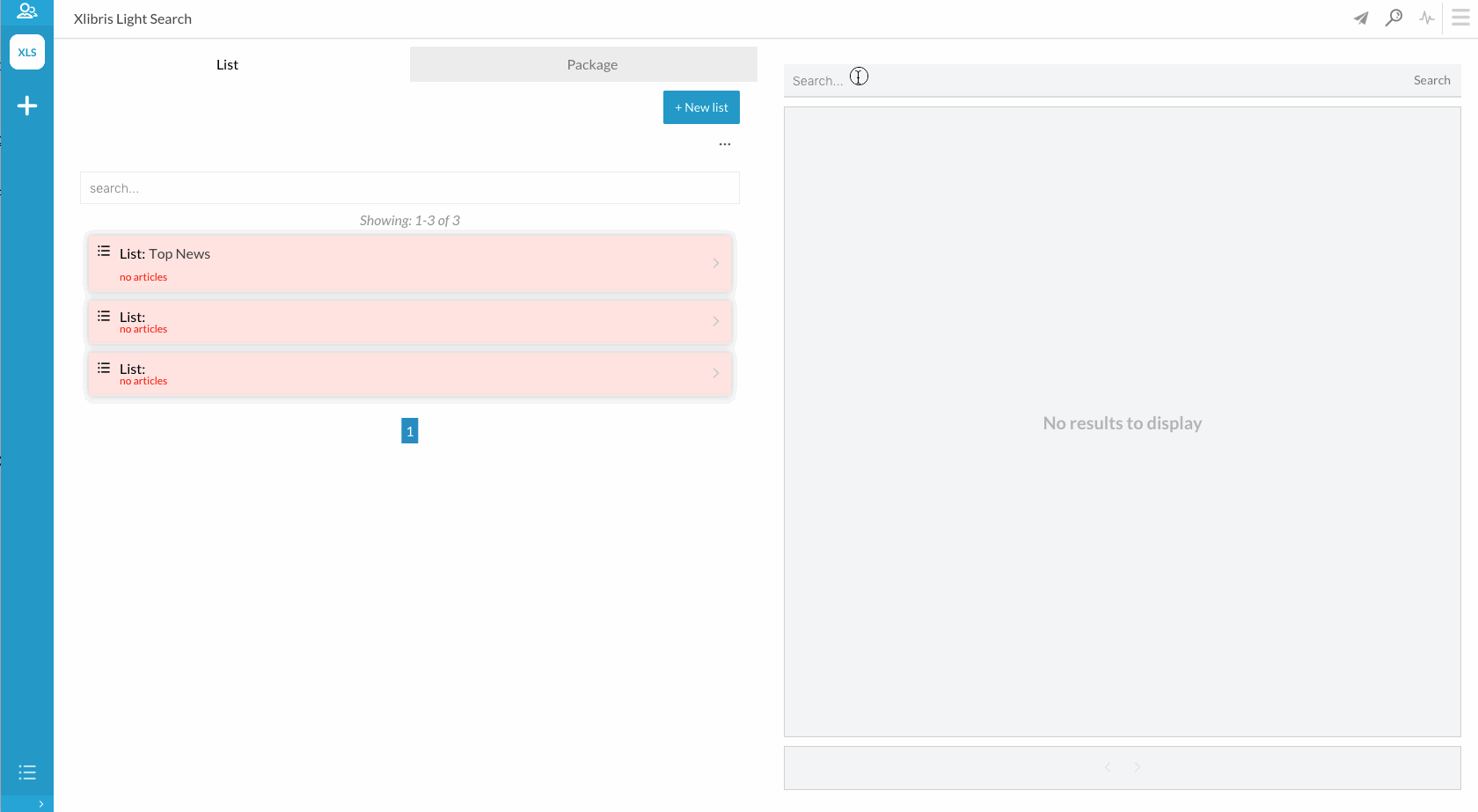
Task: Click list icon of Top News row
Action: (x=104, y=252)
